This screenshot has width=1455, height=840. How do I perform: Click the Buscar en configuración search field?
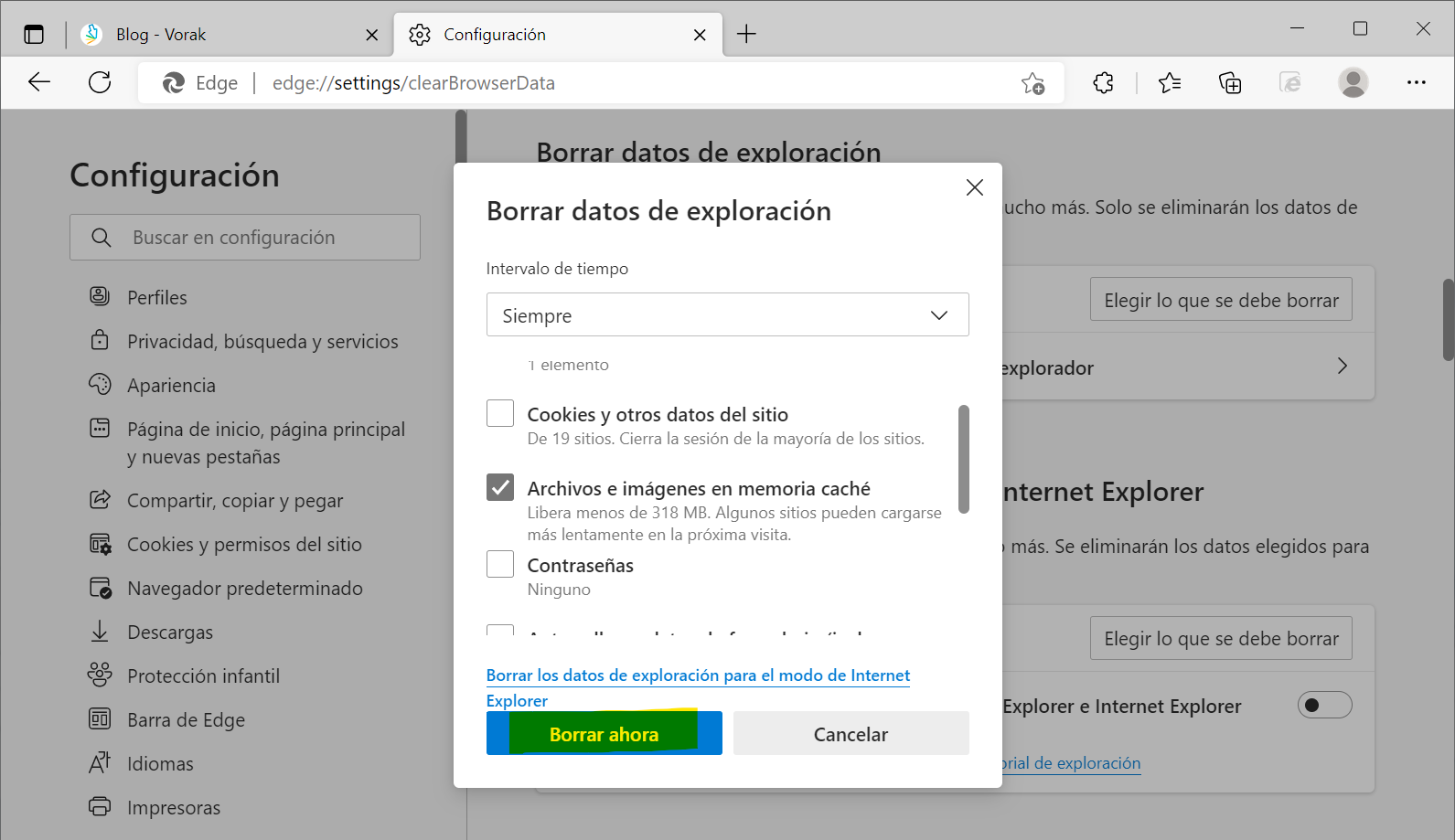point(245,238)
